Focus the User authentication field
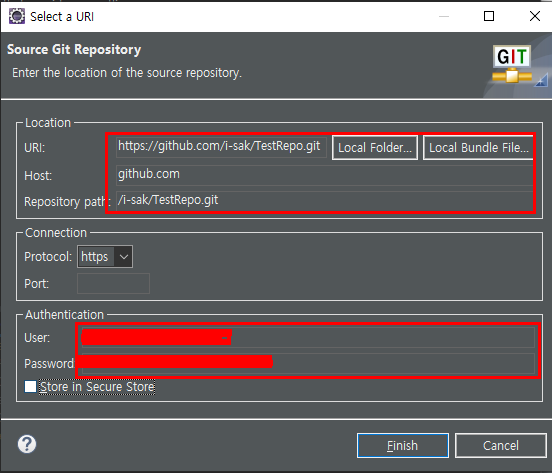The width and height of the screenshot is (552, 473). [308, 337]
